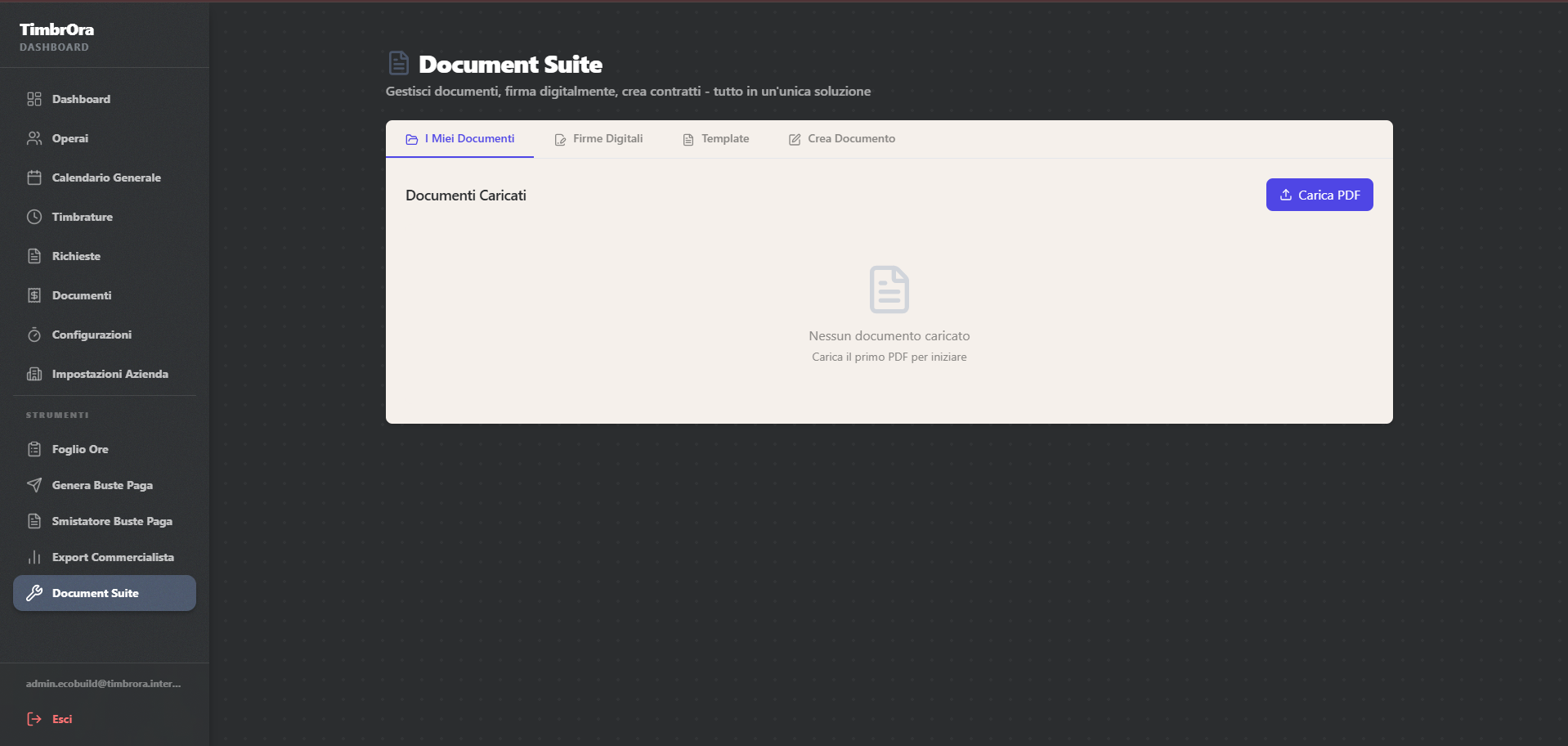Click the Genera Buste Paga send icon

point(34,485)
